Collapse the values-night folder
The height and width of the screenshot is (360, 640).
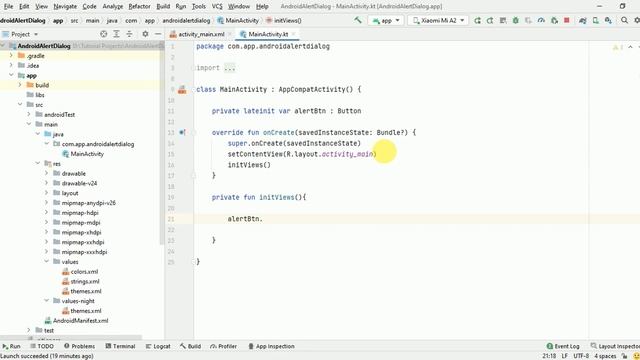pyautogui.click(x=47, y=300)
